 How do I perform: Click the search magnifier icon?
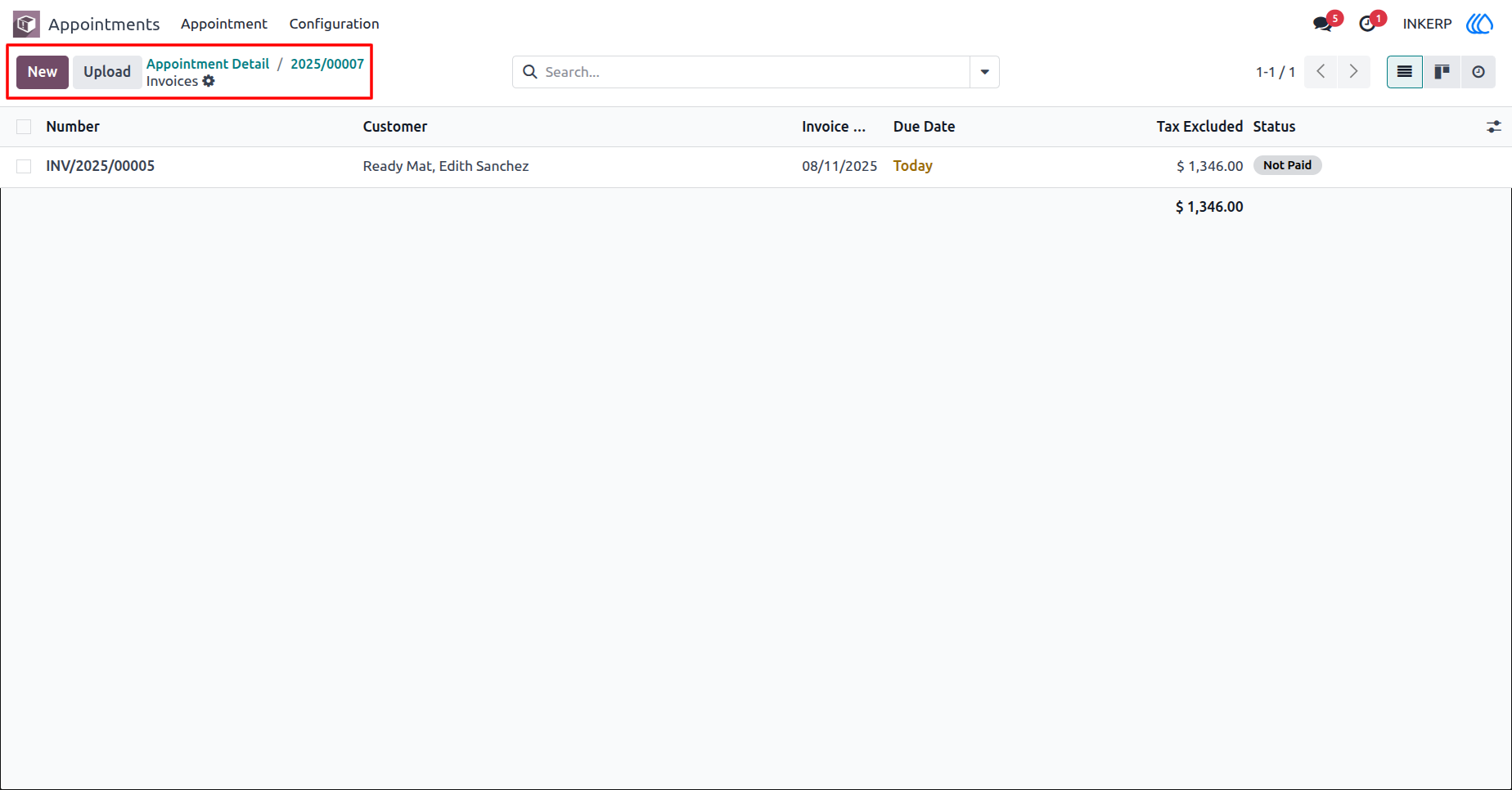(x=530, y=72)
